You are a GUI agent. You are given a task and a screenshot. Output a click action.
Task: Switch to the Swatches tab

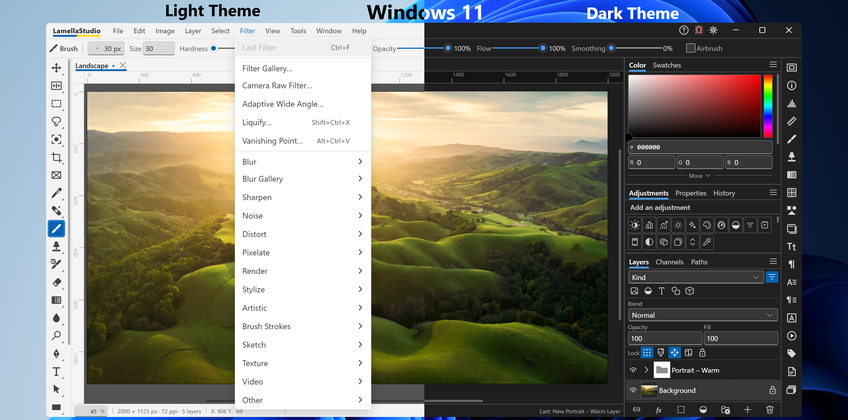point(667,65)
